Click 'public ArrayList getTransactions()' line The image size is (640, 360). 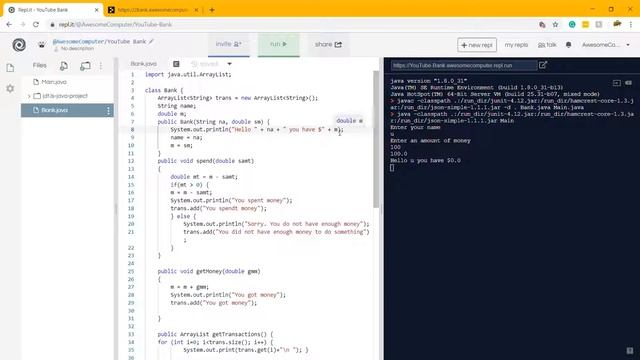[216, 334]
